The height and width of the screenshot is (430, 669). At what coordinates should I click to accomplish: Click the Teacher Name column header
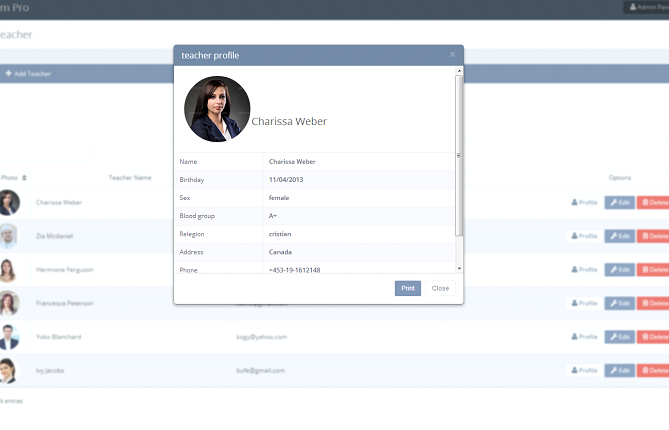coord(130,178)
